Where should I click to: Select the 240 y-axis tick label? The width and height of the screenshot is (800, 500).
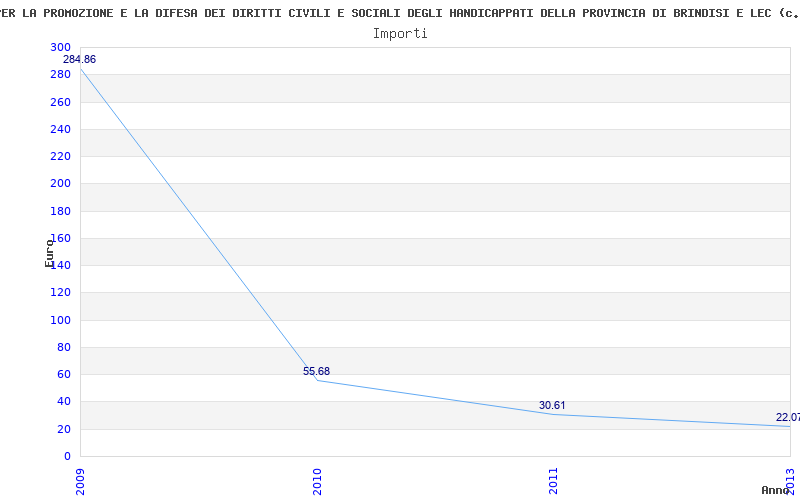pyautogui.click(x=60, y=130)
